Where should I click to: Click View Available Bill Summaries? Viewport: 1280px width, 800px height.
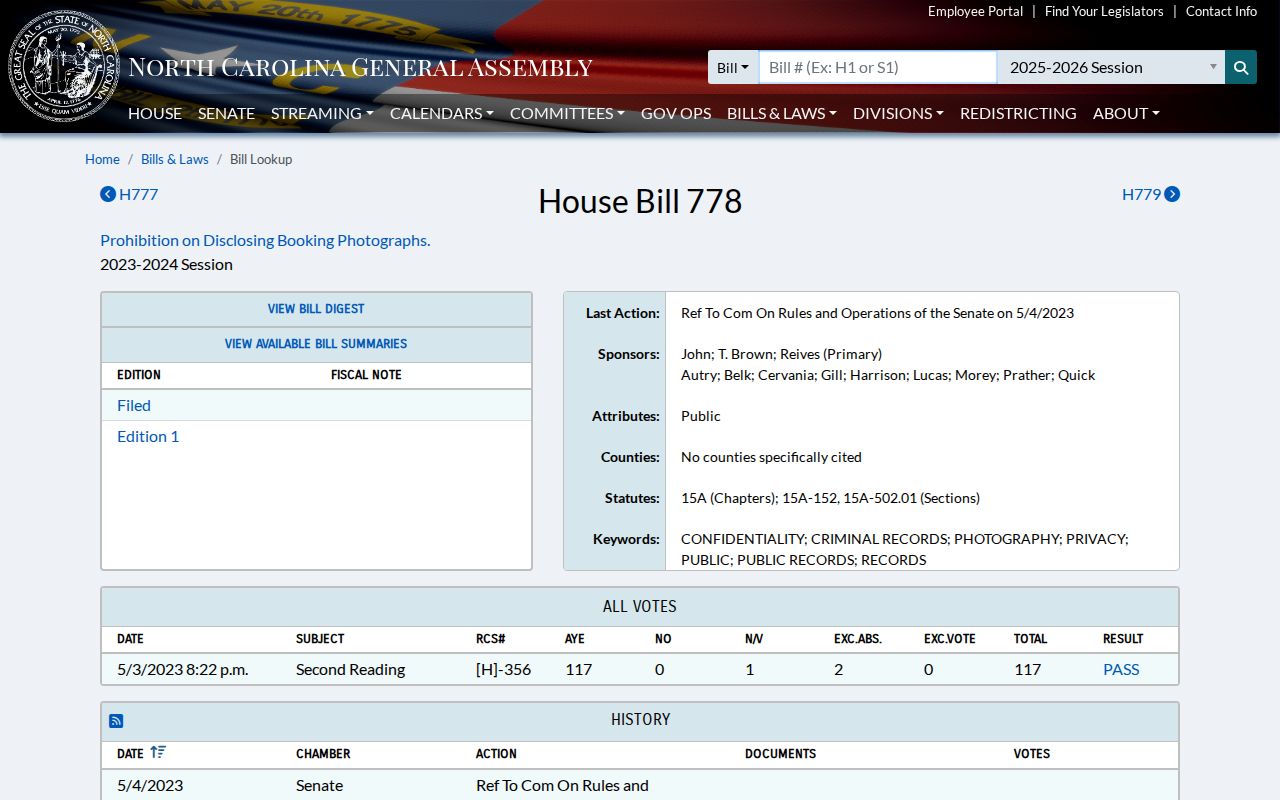(316, 344)
